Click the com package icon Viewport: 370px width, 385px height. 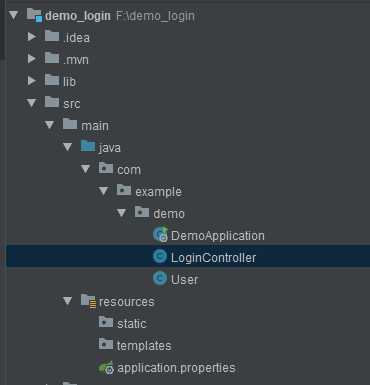click(x=106, y=168)
